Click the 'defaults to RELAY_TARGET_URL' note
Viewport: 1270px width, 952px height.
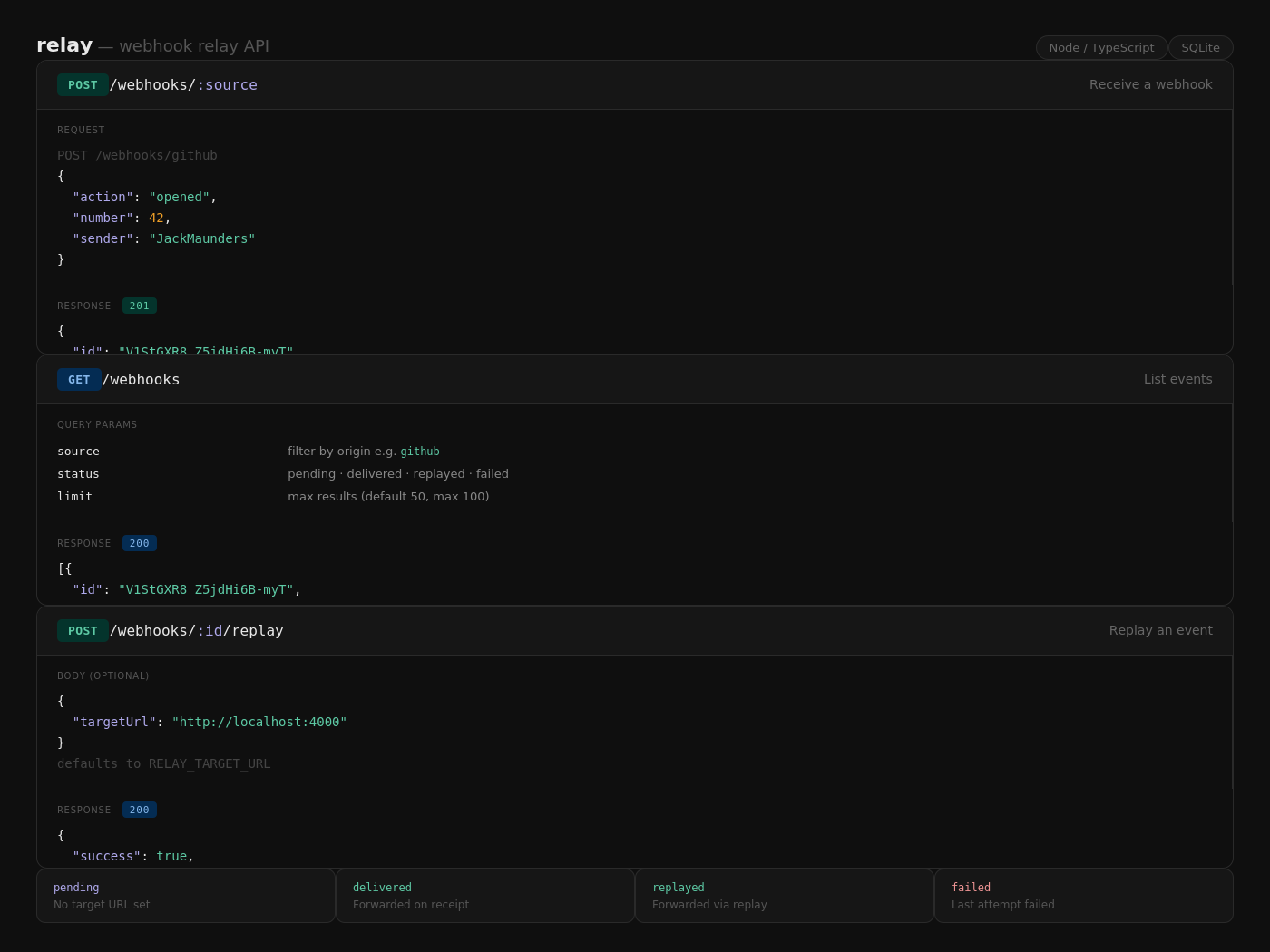pos(163,763)
